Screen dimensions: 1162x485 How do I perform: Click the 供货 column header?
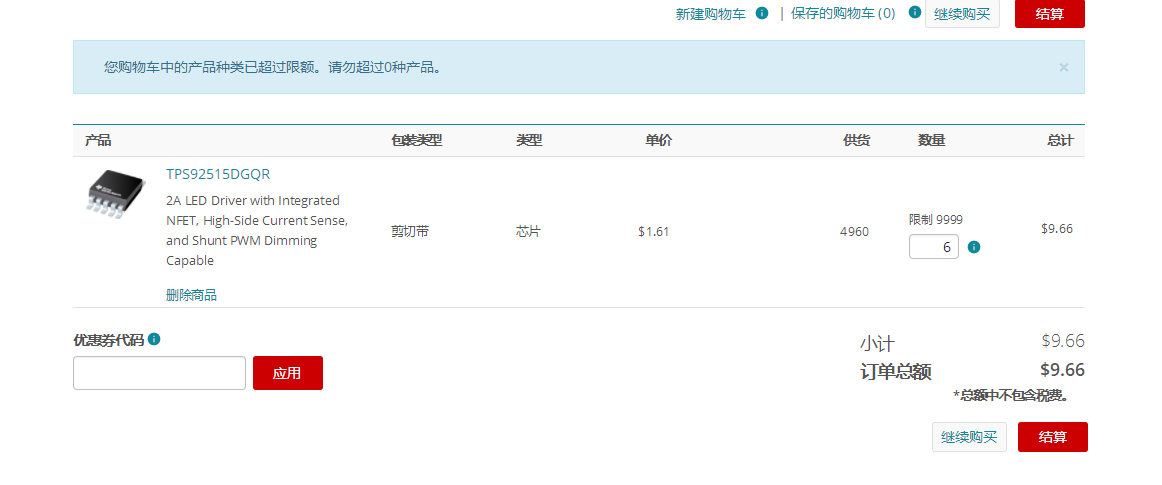click(857, 140)
